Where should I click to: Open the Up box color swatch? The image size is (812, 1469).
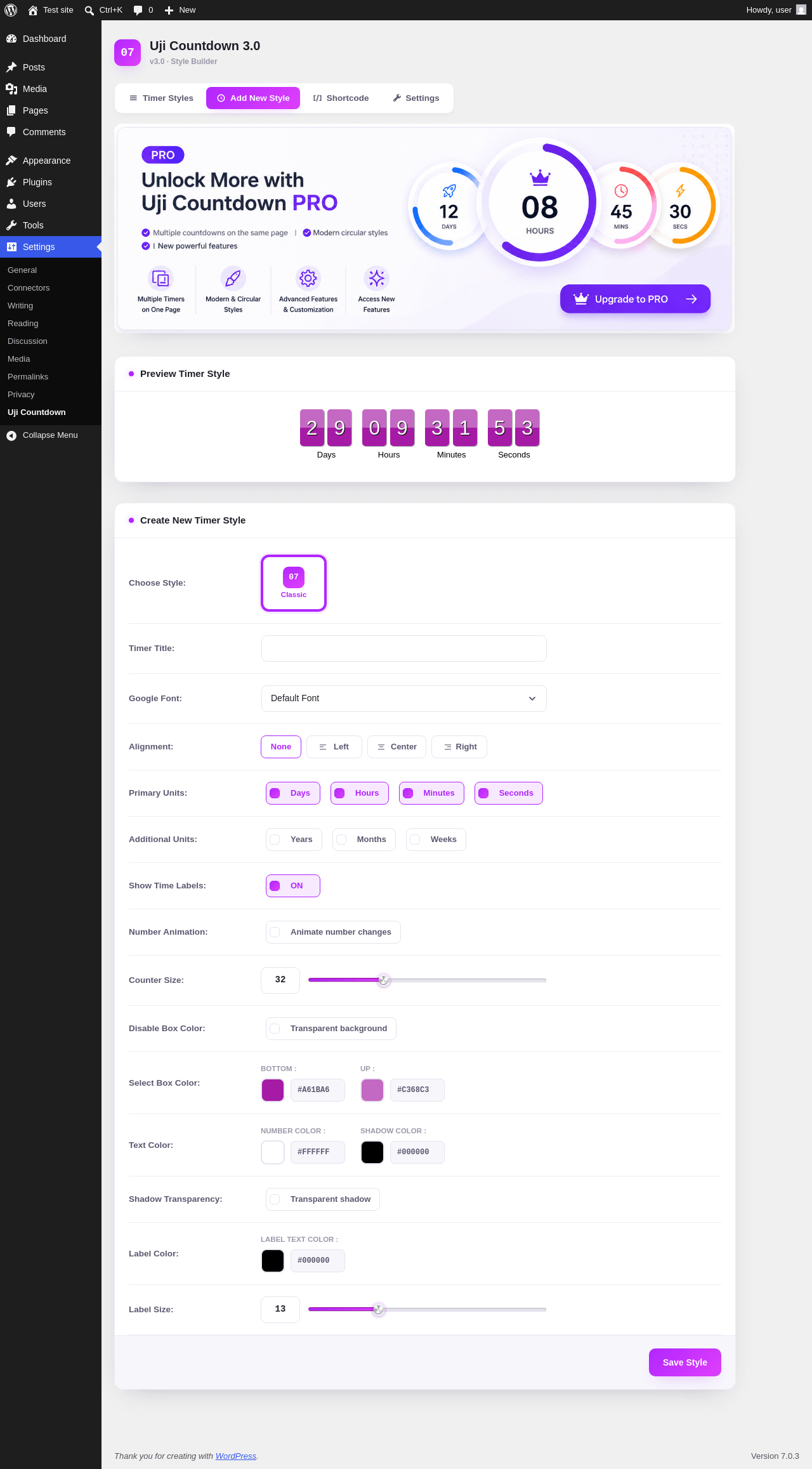[x=372, y=1090]
